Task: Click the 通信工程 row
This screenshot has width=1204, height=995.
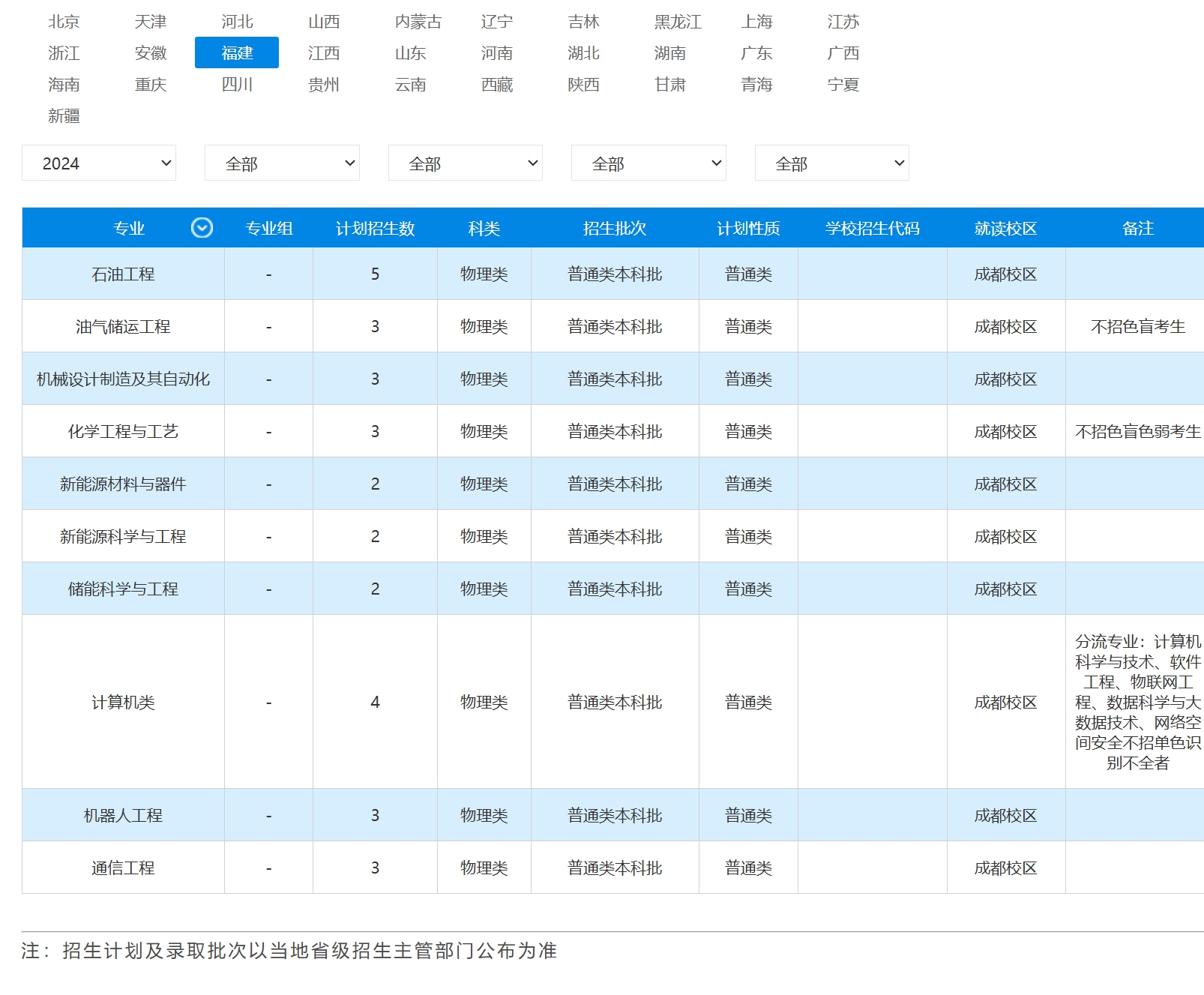Action: (123, 868)
